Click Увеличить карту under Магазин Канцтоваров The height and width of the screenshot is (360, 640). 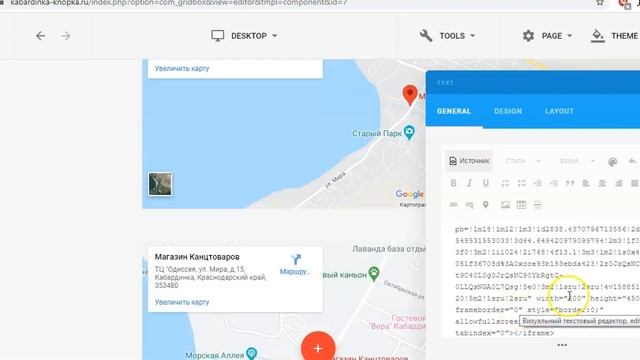pos(182,302)
